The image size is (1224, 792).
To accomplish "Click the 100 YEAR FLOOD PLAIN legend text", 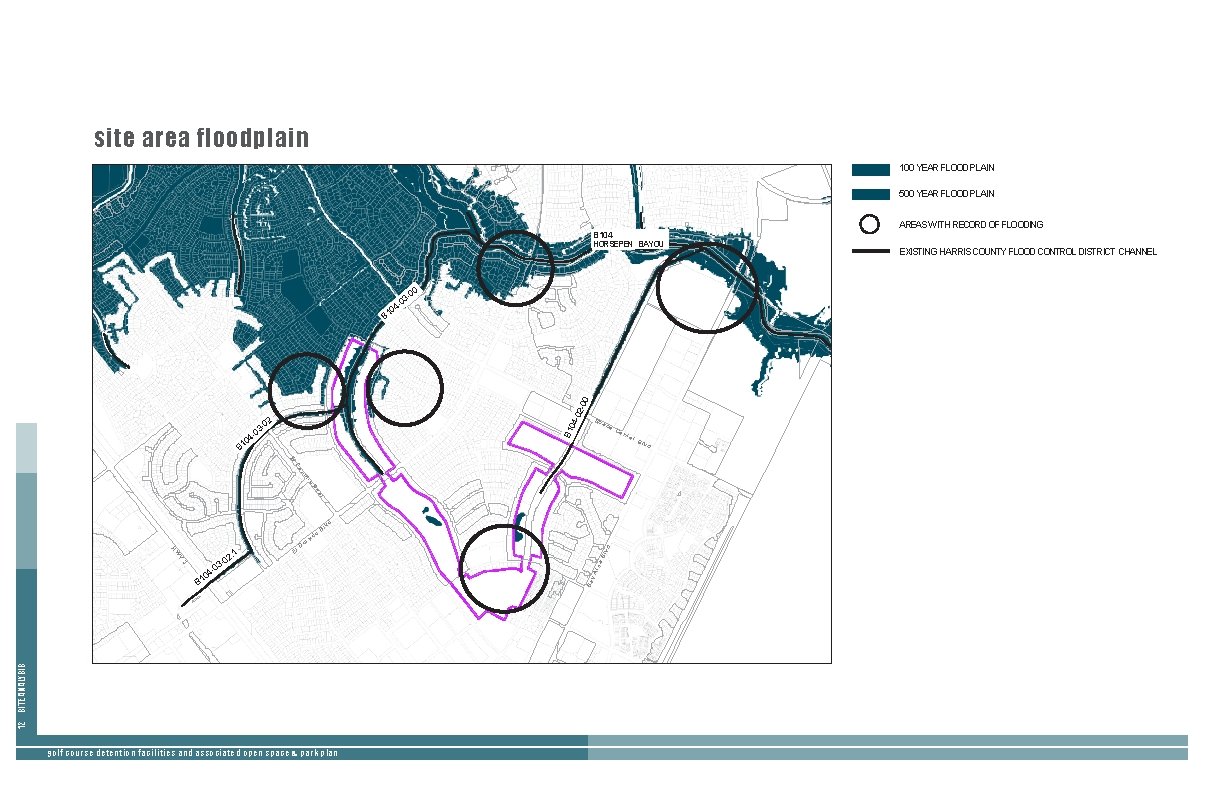I will tap(946, 167).
